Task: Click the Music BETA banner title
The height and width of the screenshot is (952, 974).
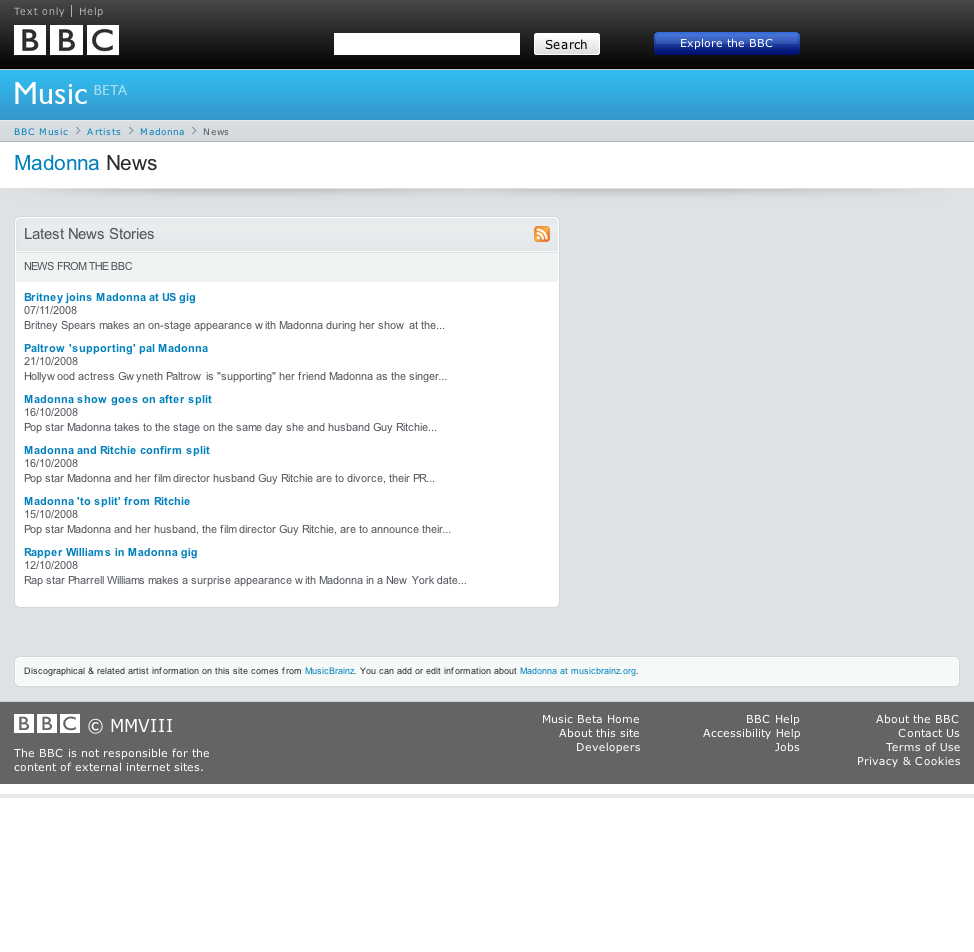Action: coord(70,94)
